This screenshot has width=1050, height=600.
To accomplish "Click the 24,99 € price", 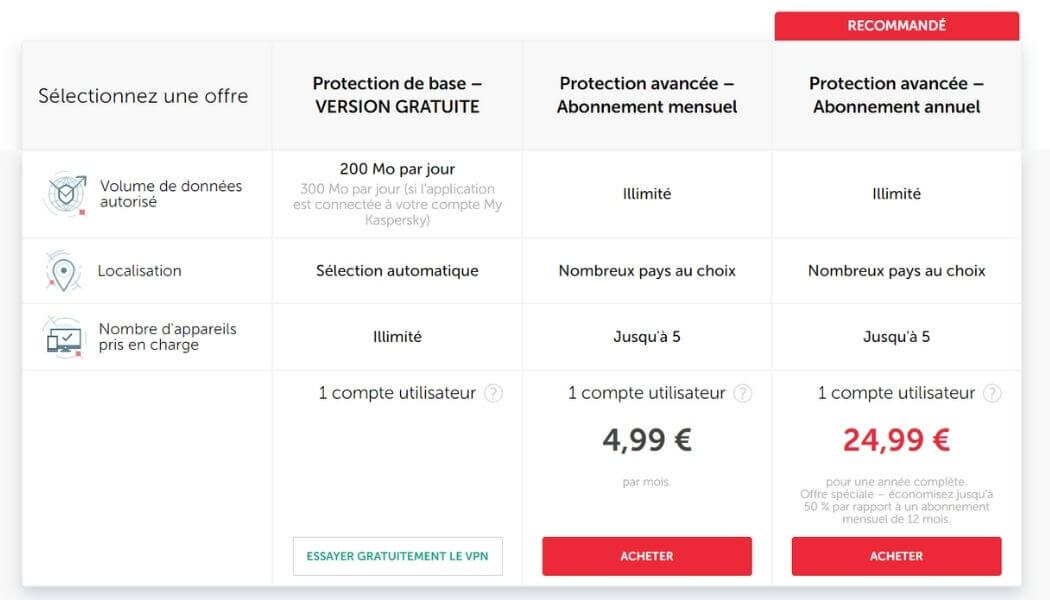I will (896, 438).
